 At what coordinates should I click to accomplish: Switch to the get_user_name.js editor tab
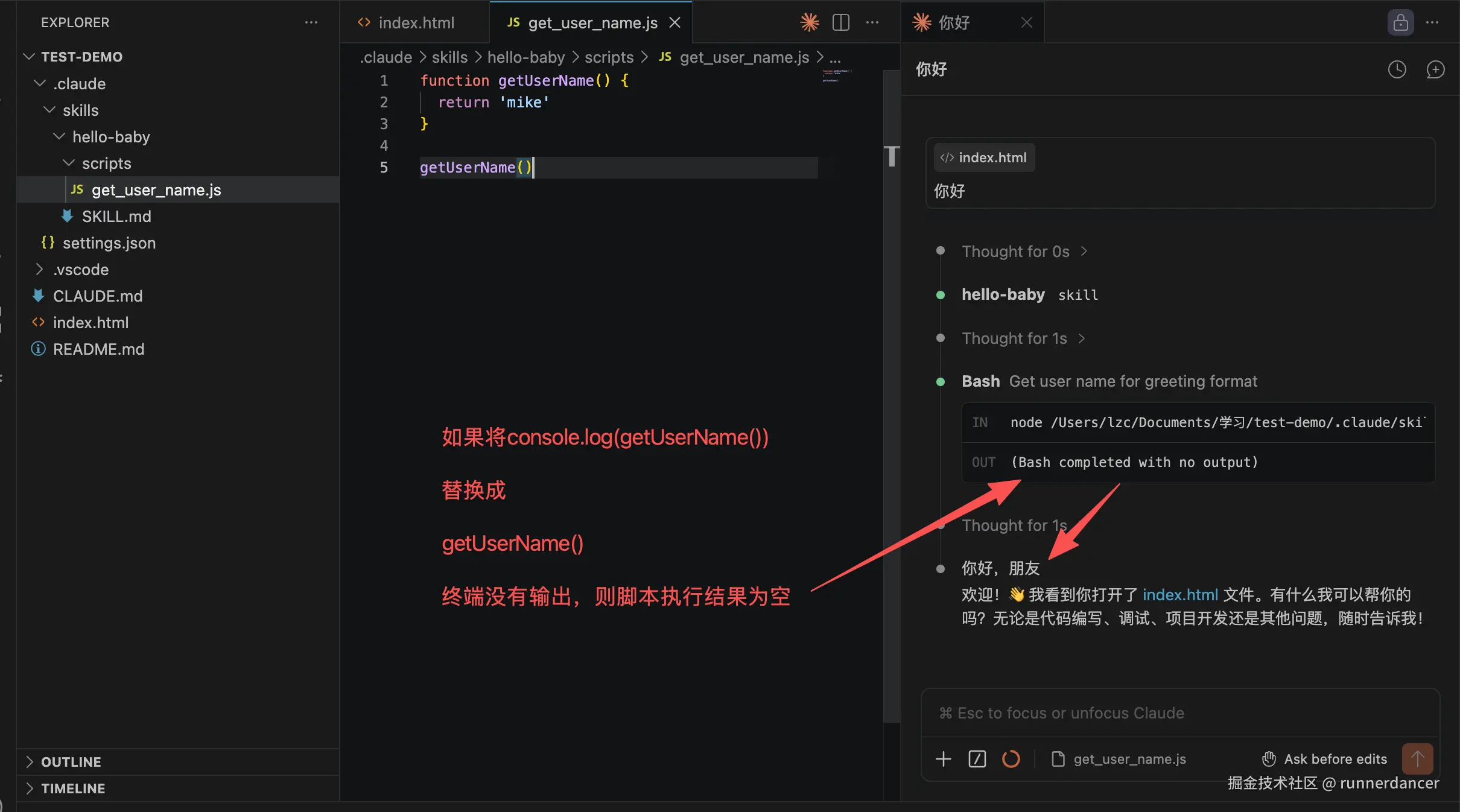[592, 22]
